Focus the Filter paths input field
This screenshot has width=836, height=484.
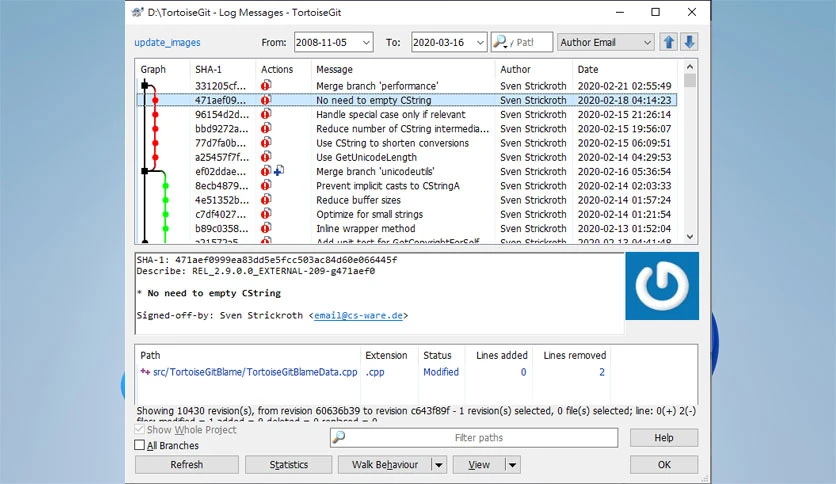(474, 438)
